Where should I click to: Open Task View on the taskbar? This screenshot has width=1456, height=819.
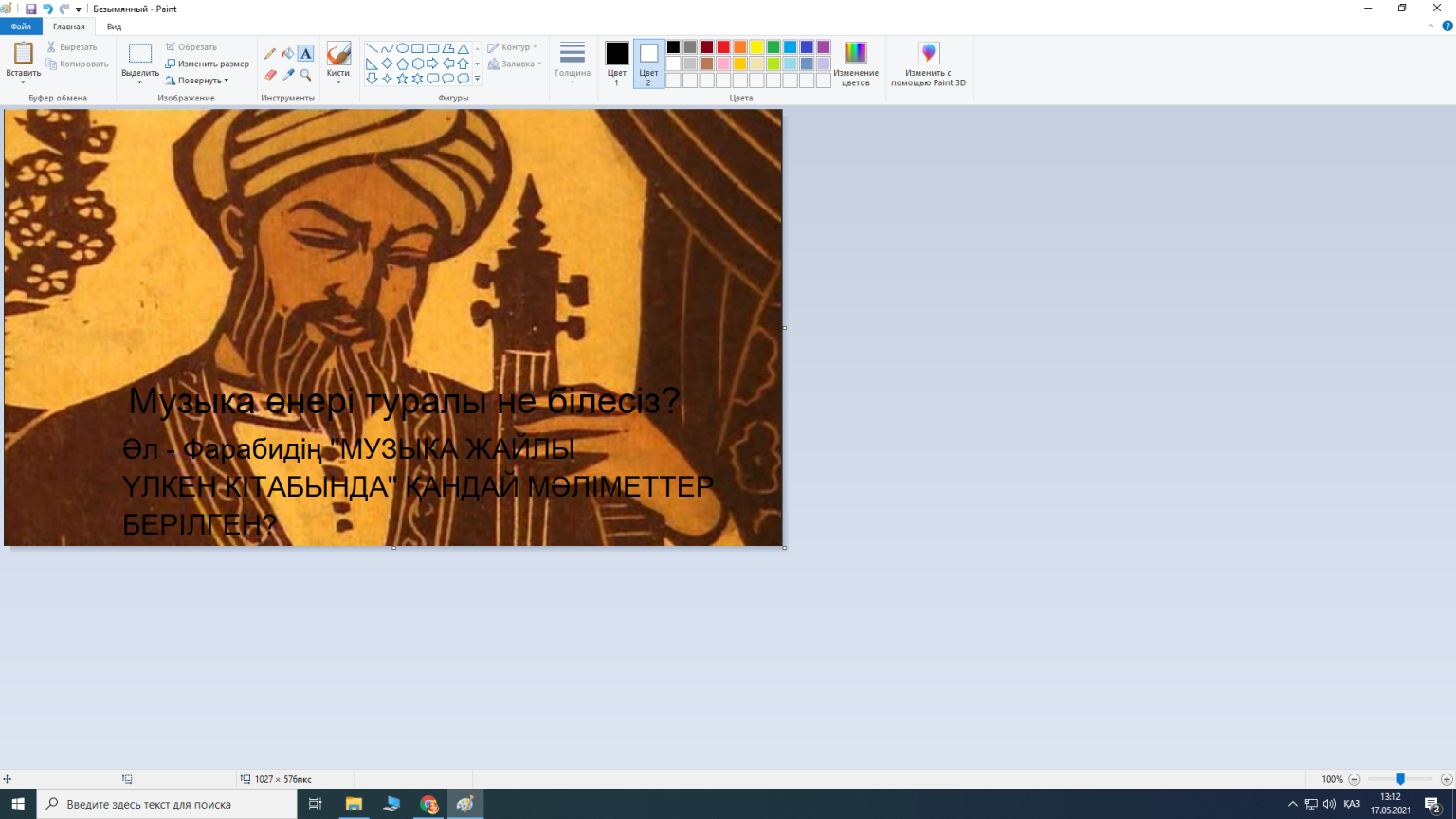[316, 804]
